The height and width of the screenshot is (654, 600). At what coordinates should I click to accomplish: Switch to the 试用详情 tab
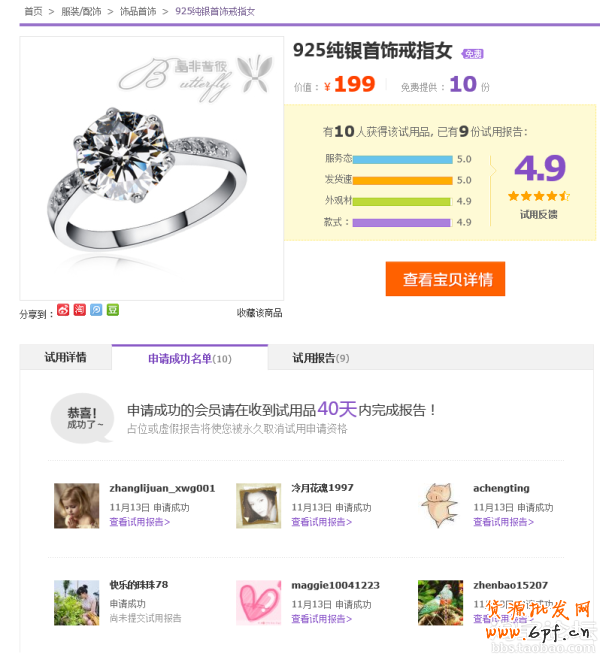tap(65, 357)
